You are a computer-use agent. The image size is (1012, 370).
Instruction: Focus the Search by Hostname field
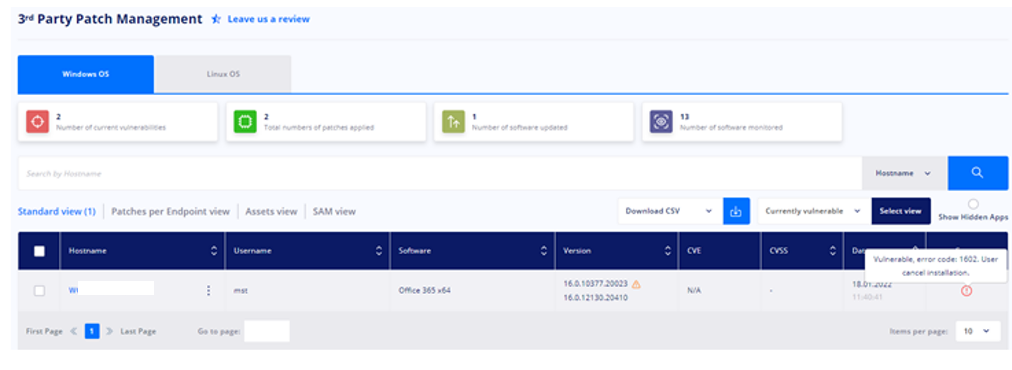(x=440, y=173)
